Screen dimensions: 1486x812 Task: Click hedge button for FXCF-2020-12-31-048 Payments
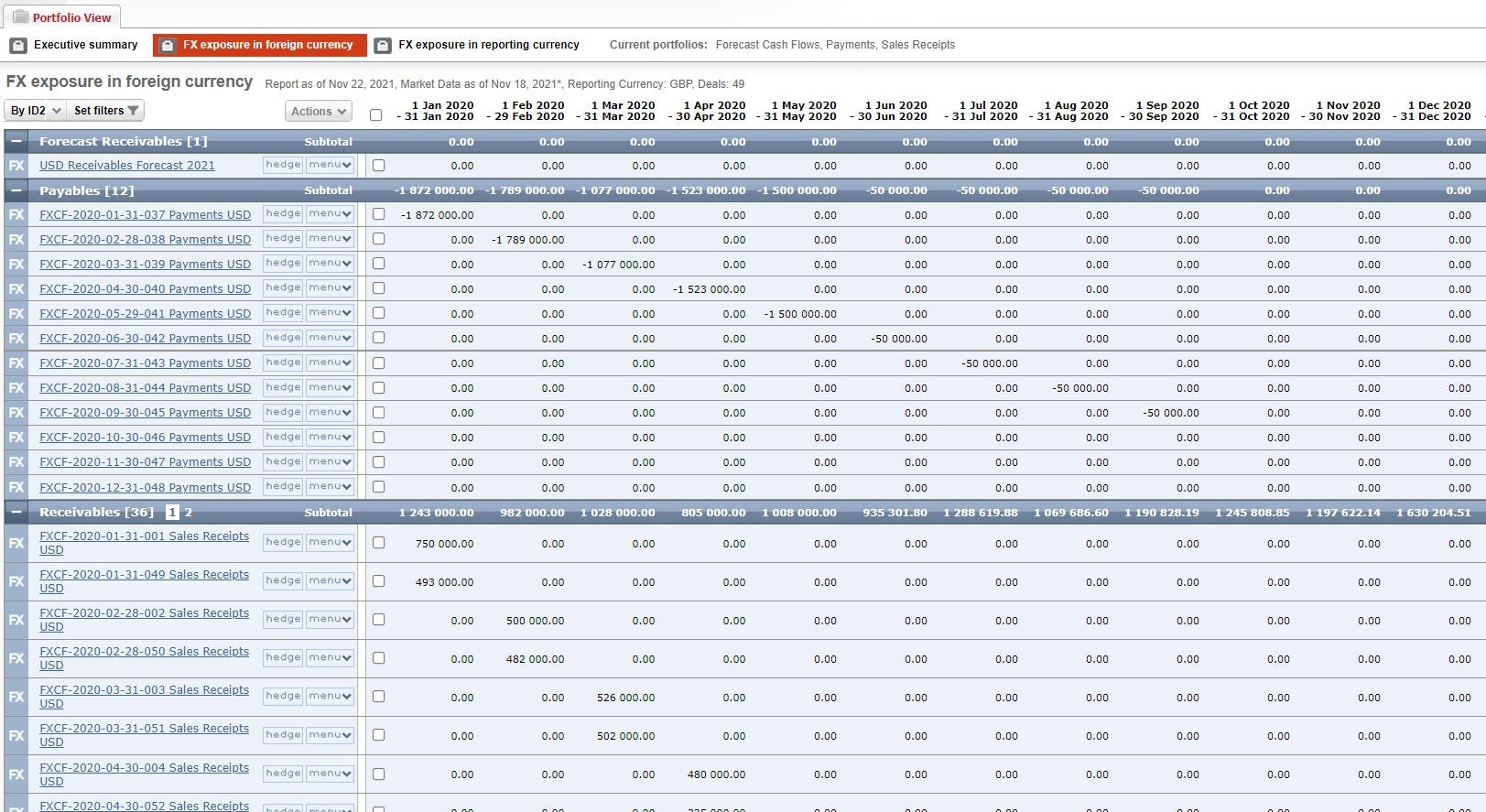point(283,486)
